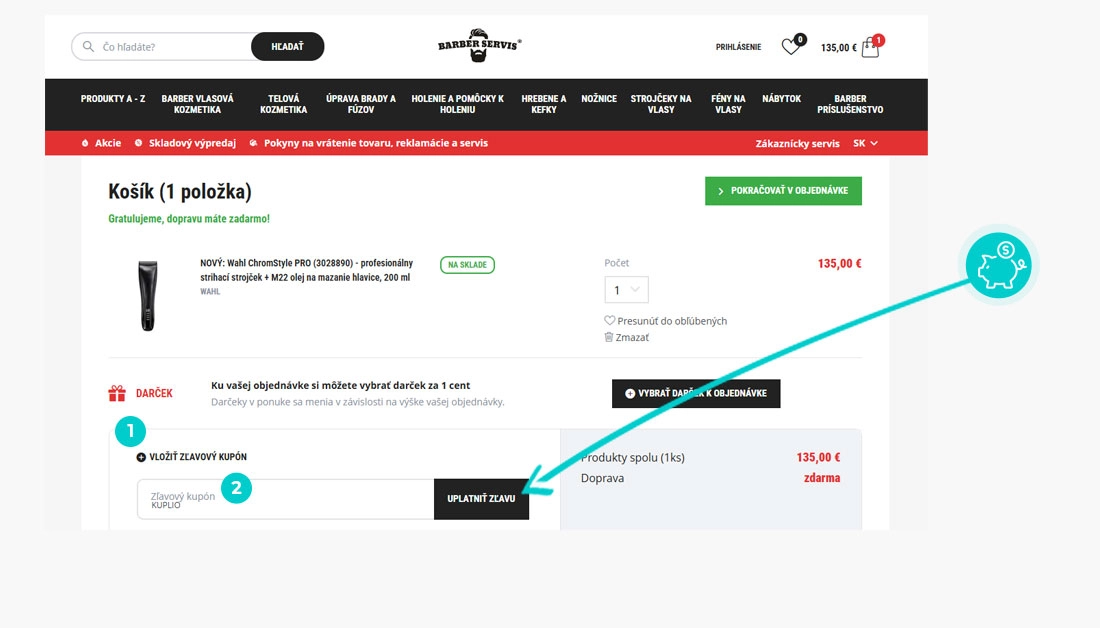Screen dimensions: 1100x628
Task: Open the shopping bag cart icon
Action: (871, 48)
